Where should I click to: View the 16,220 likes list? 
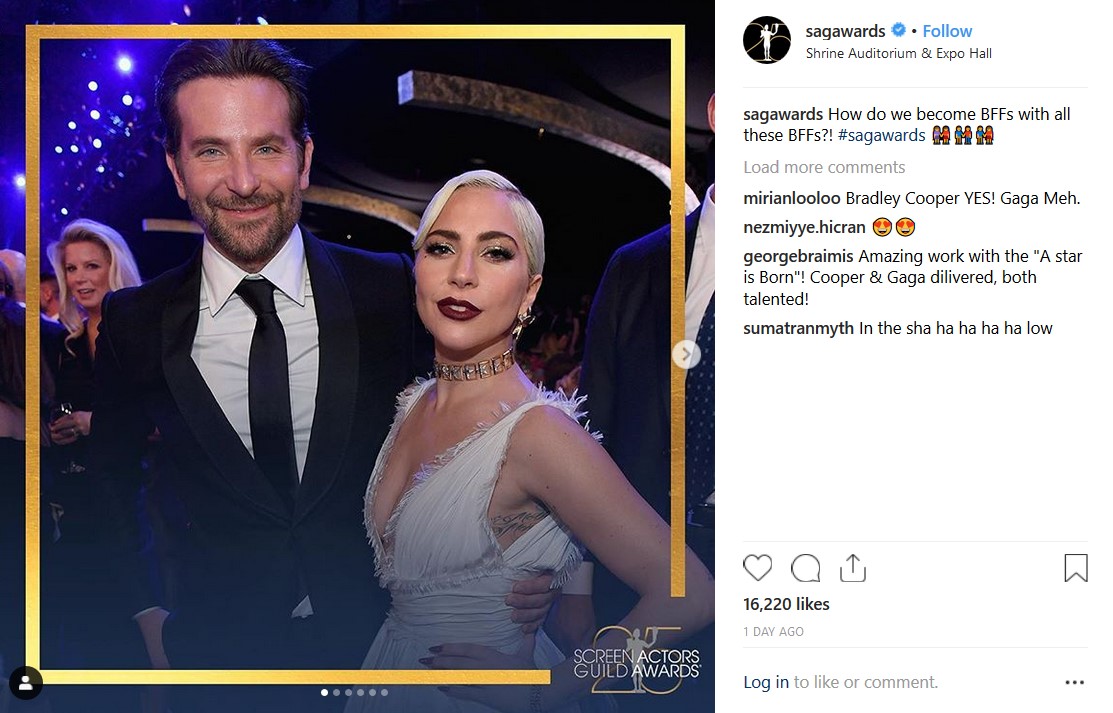coord(786,604)
